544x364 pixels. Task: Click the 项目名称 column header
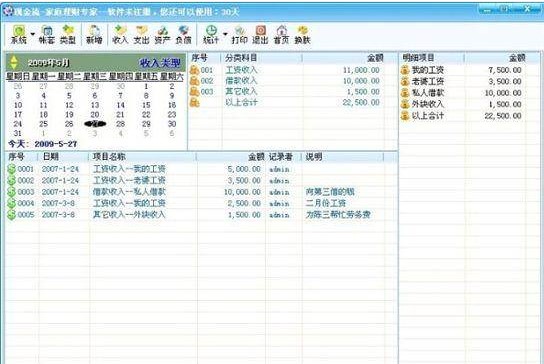click(109, 157)
